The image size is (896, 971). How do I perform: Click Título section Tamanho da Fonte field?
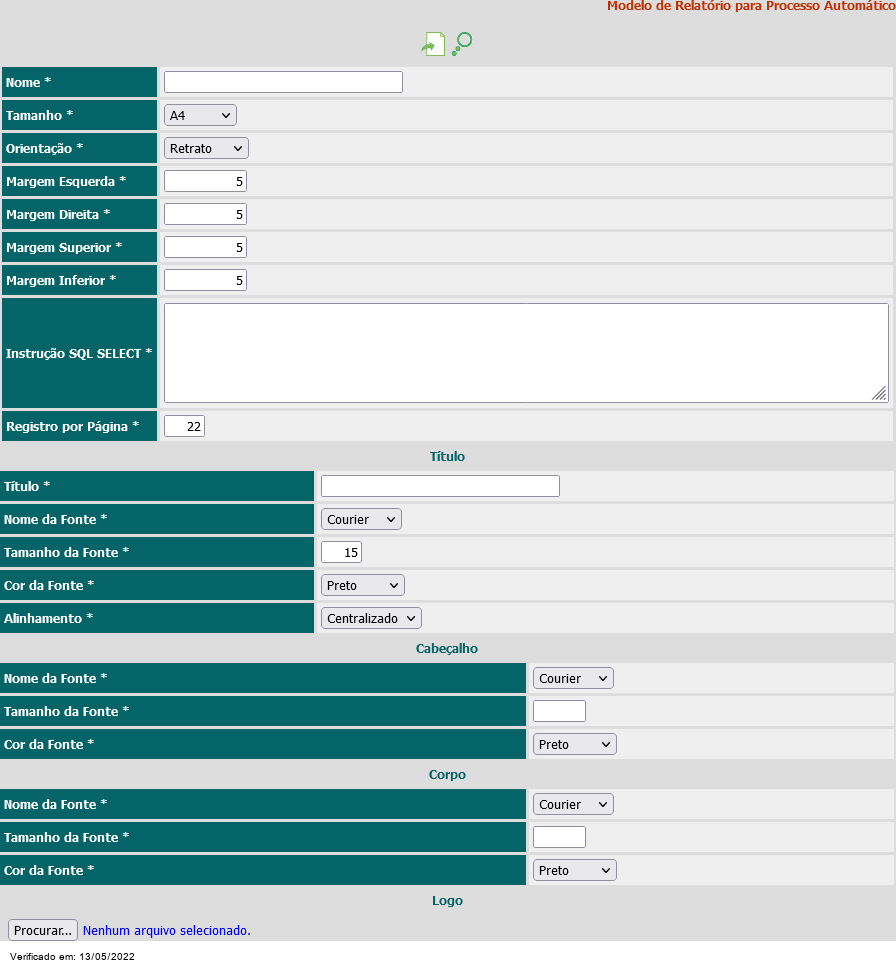[341, 552]
